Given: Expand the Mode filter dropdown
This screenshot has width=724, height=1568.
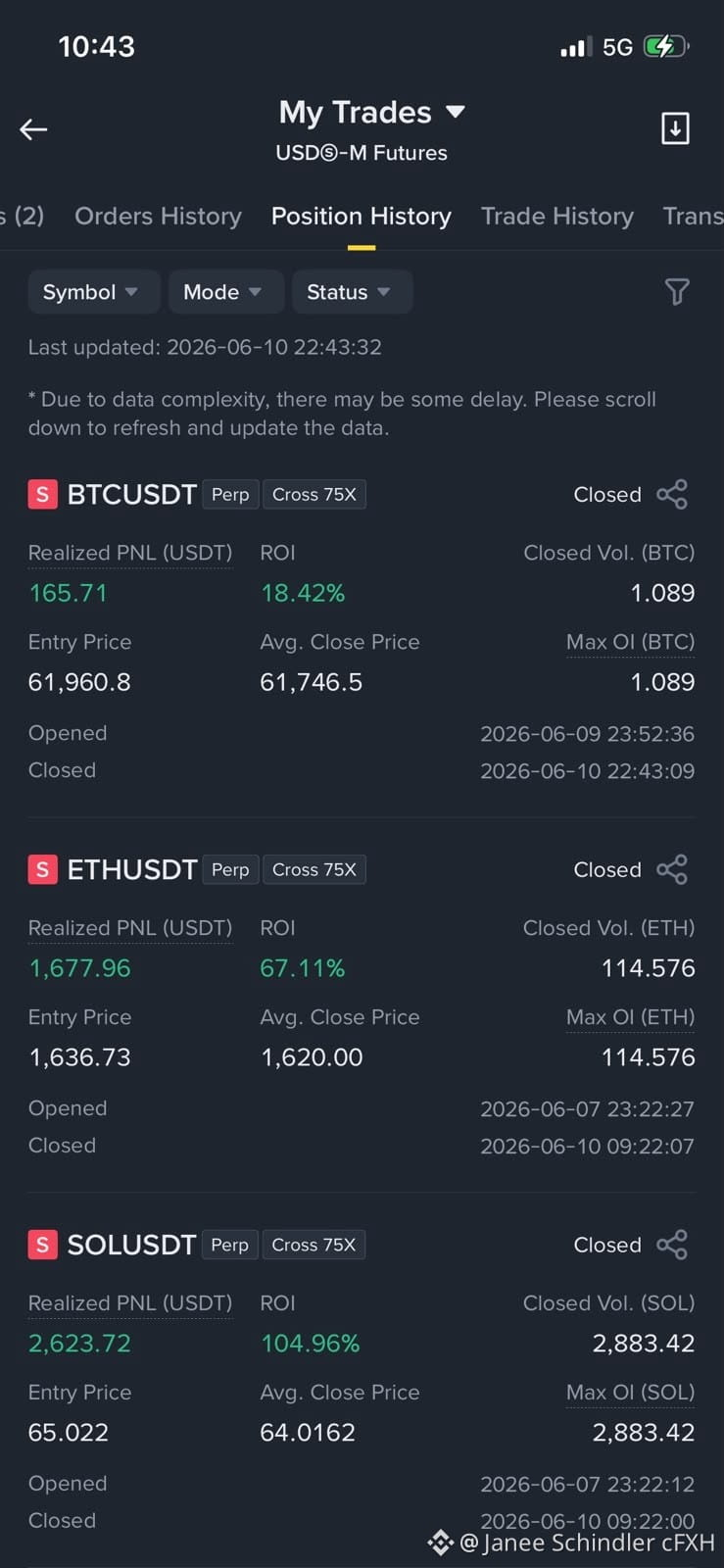Looking at the screenshot, I should (x=226, y=292).
